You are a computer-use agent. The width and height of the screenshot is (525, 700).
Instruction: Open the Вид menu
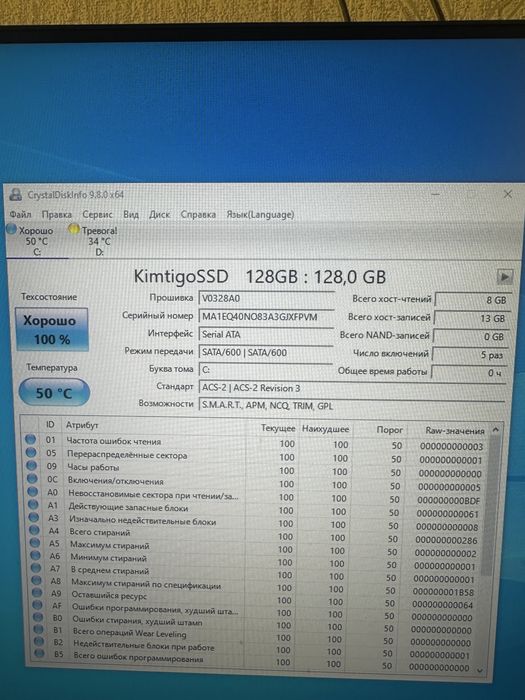pos(131,215)
